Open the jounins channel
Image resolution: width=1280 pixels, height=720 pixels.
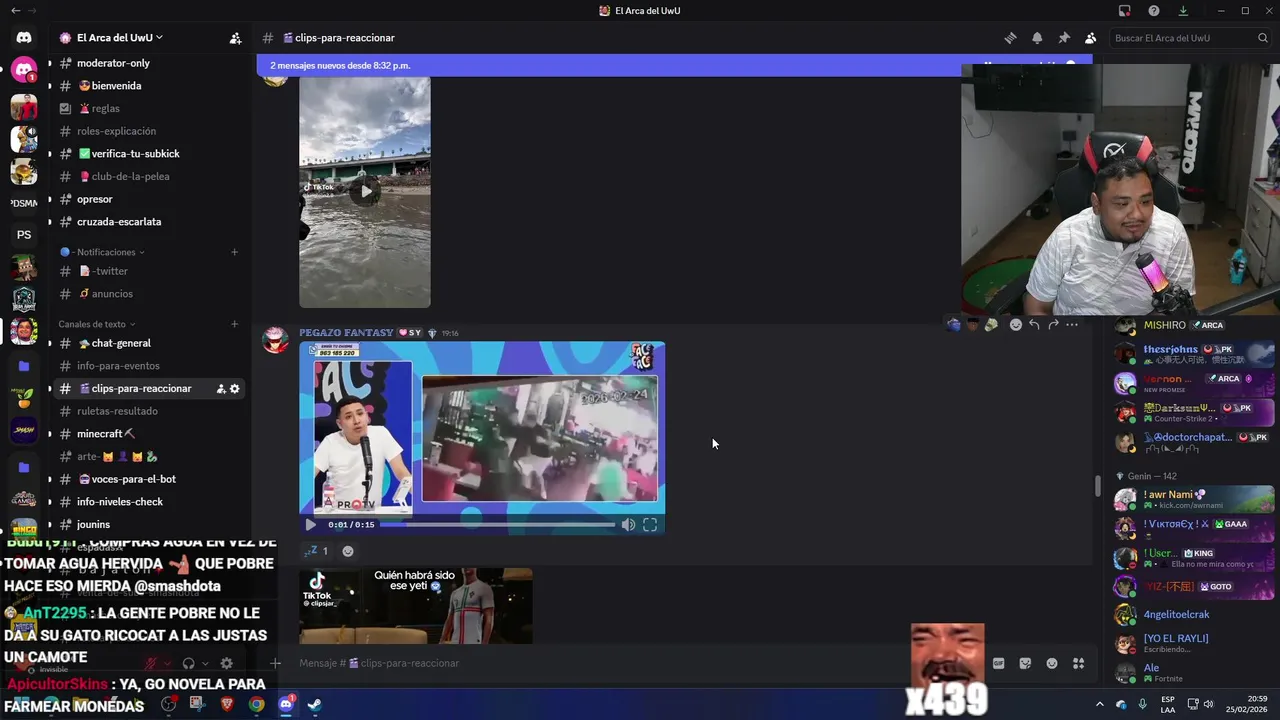(93, 524)
